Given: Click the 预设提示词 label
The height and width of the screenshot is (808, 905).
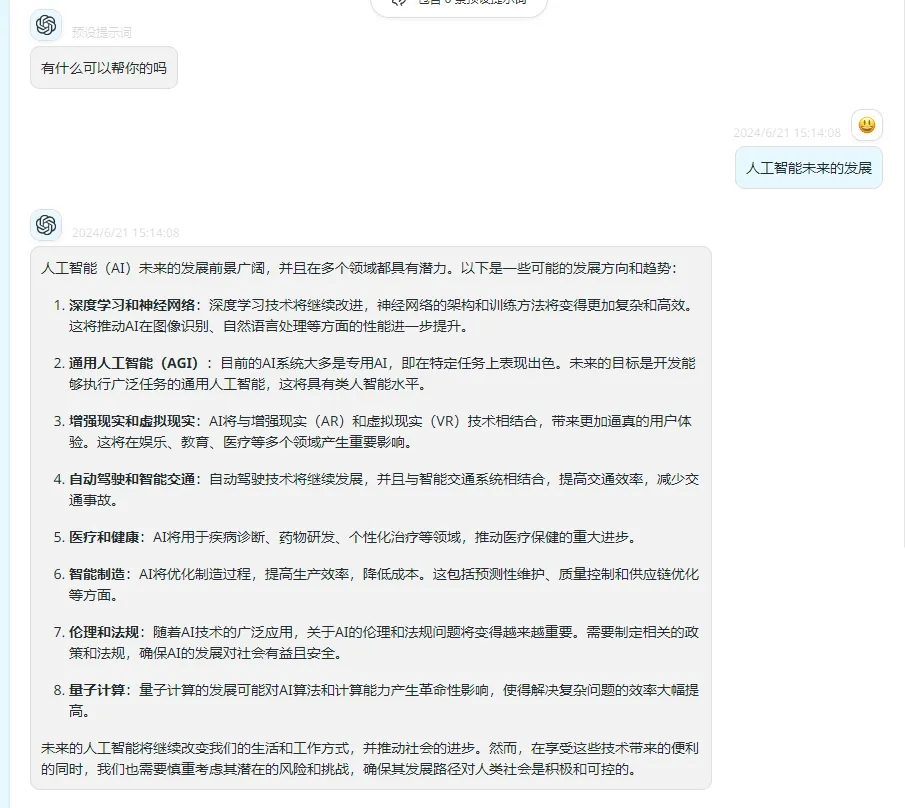Looking at the screenshot, I should [102, 32].
